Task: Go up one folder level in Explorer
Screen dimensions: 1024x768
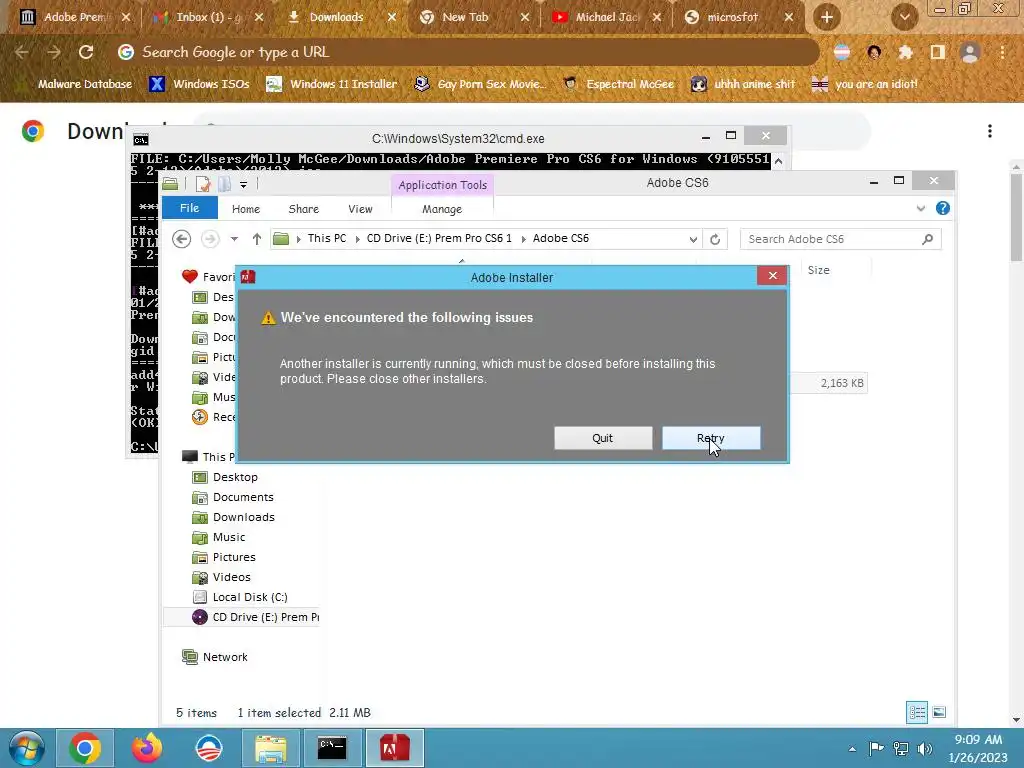Action: [x=257, y=239]
